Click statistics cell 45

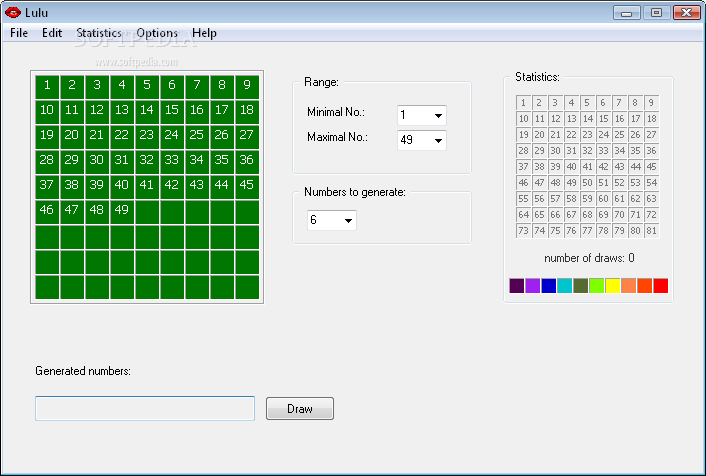pyautogui.click(x=651, y=167)
